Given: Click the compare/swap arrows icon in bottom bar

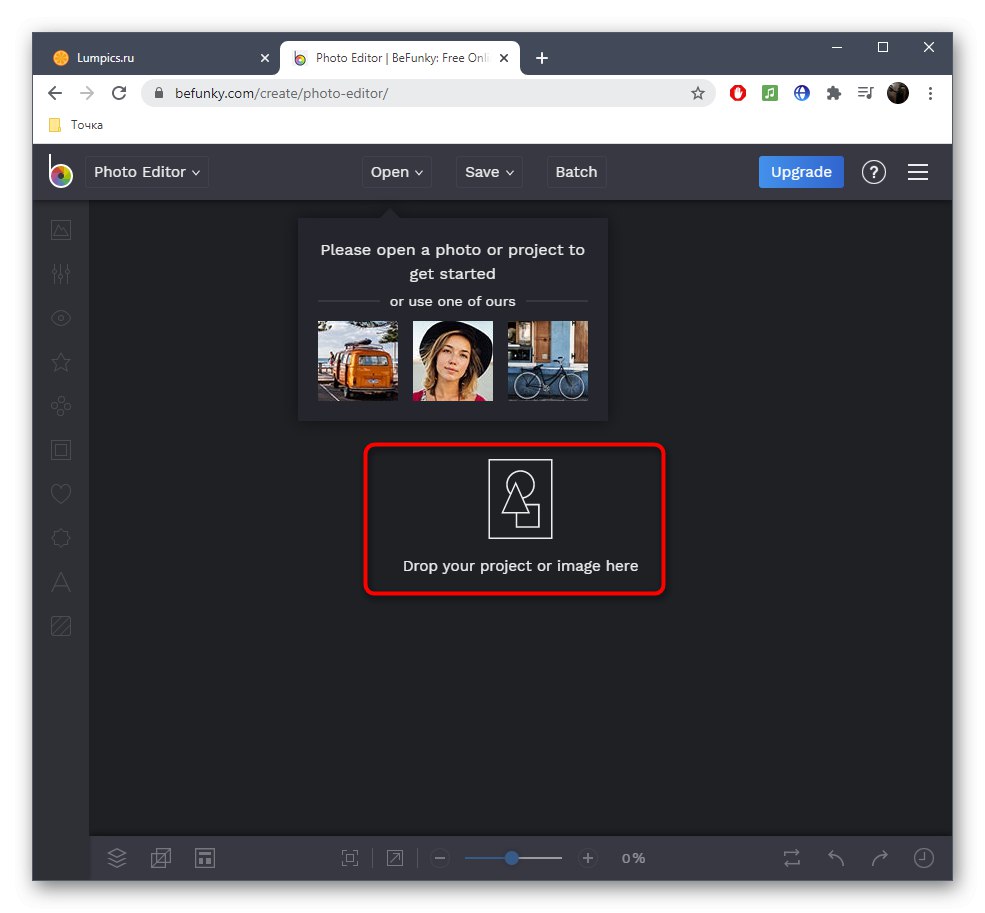Looking at the screenshot, I should 792,858.
